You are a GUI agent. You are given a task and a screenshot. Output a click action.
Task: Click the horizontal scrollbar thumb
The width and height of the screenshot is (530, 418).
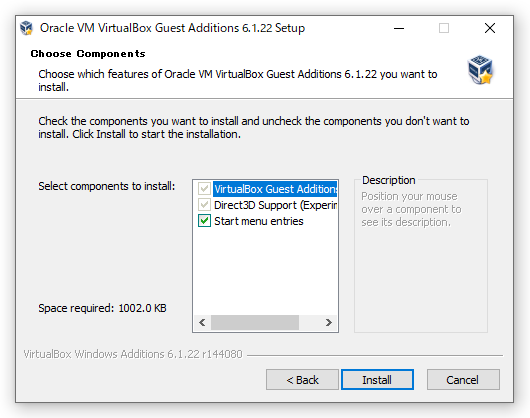point(255,322)
